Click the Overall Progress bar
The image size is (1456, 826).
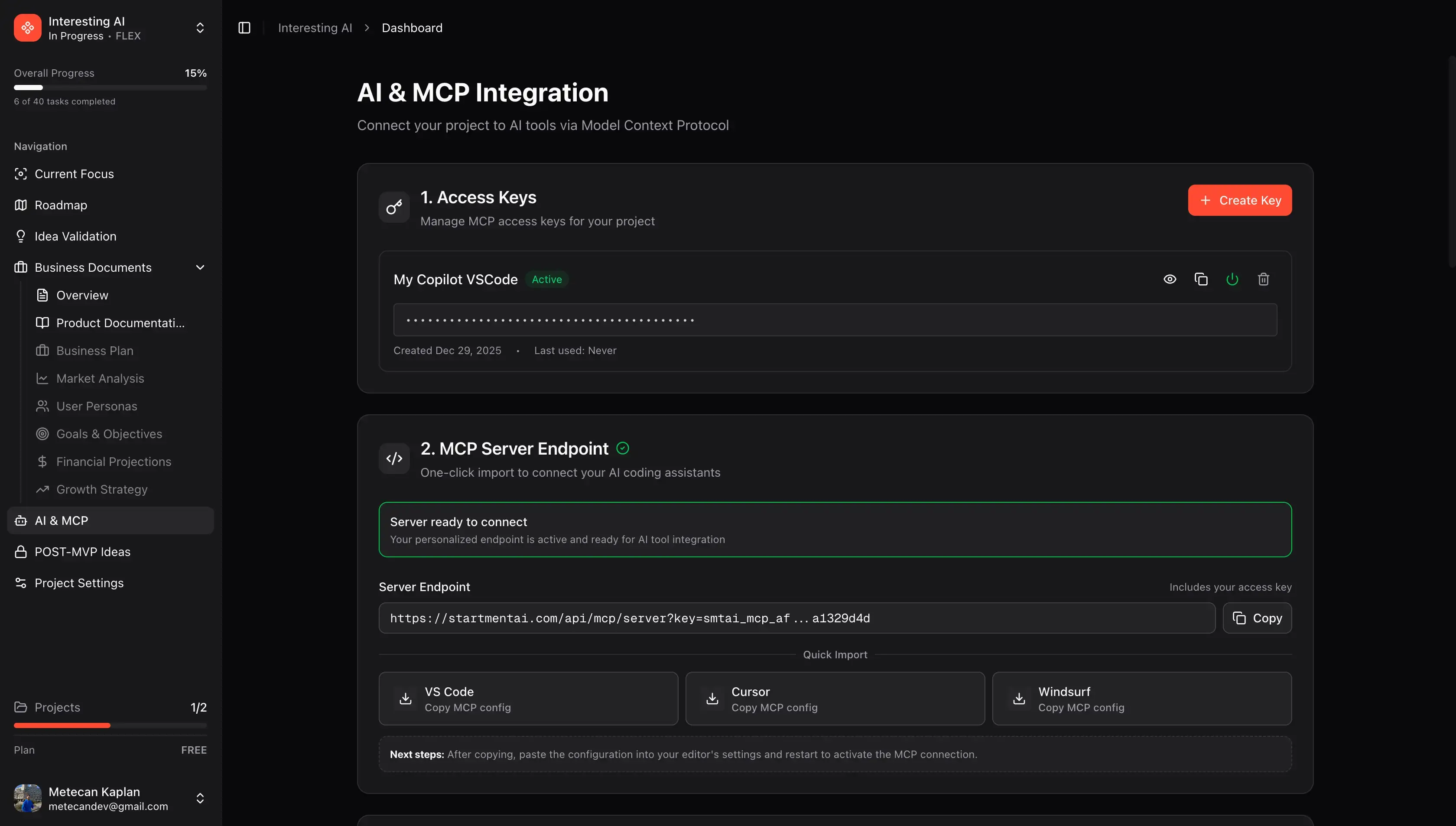pyautogui.click(x=110, y=88)
